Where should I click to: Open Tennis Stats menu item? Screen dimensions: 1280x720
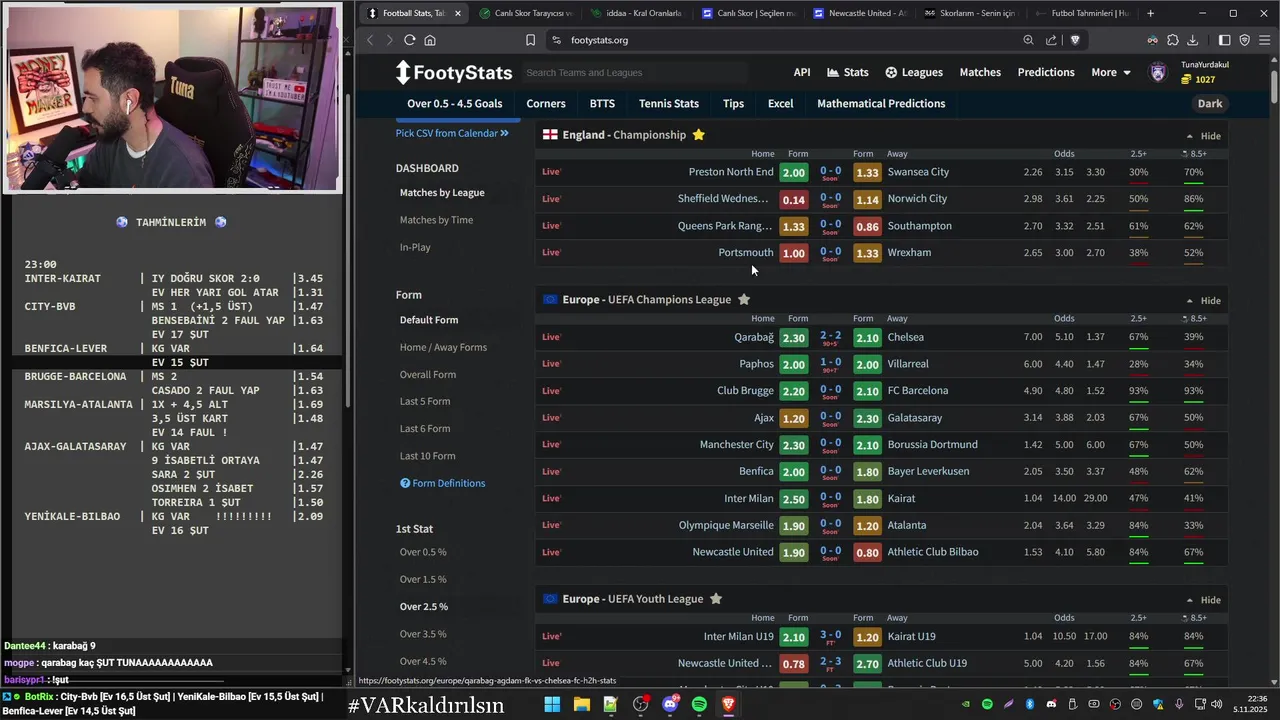point(669,104)
